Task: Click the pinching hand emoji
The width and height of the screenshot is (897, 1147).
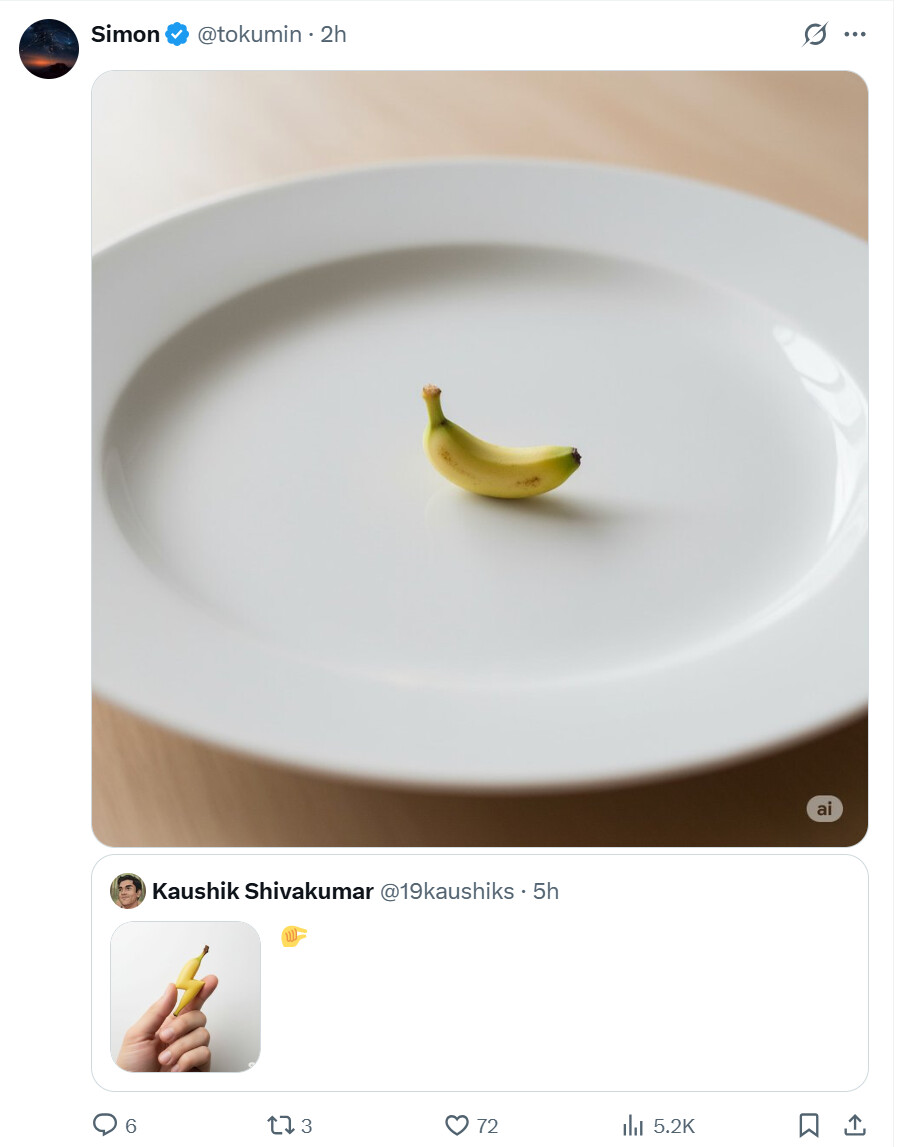Action: tap(294, 937)
